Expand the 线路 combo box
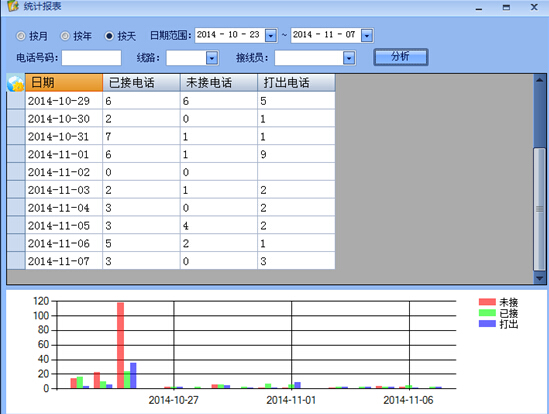The image size is (549, 414). pyautogui.click(x=212, y=58)
